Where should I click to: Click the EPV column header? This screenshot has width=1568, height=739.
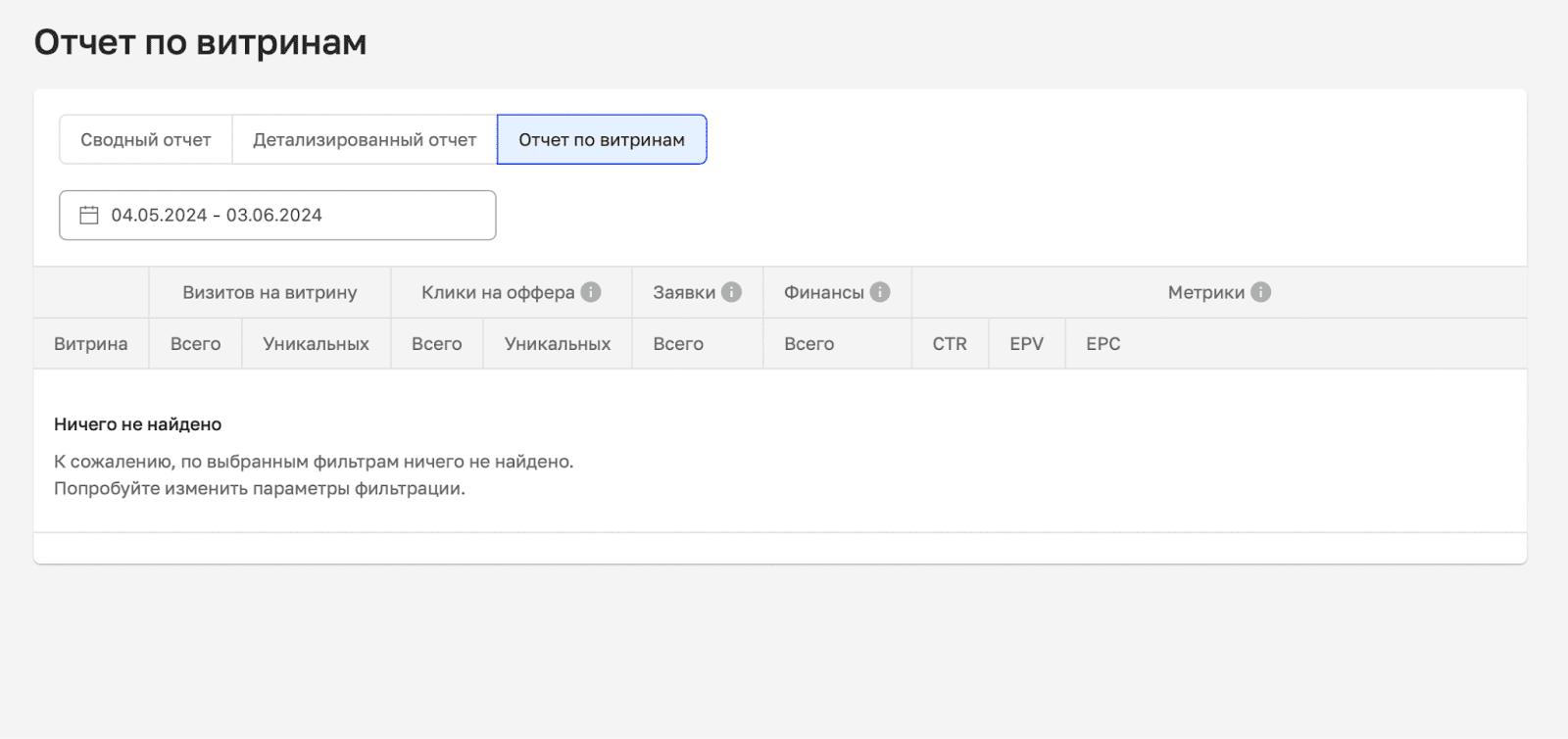(1026, 344)
